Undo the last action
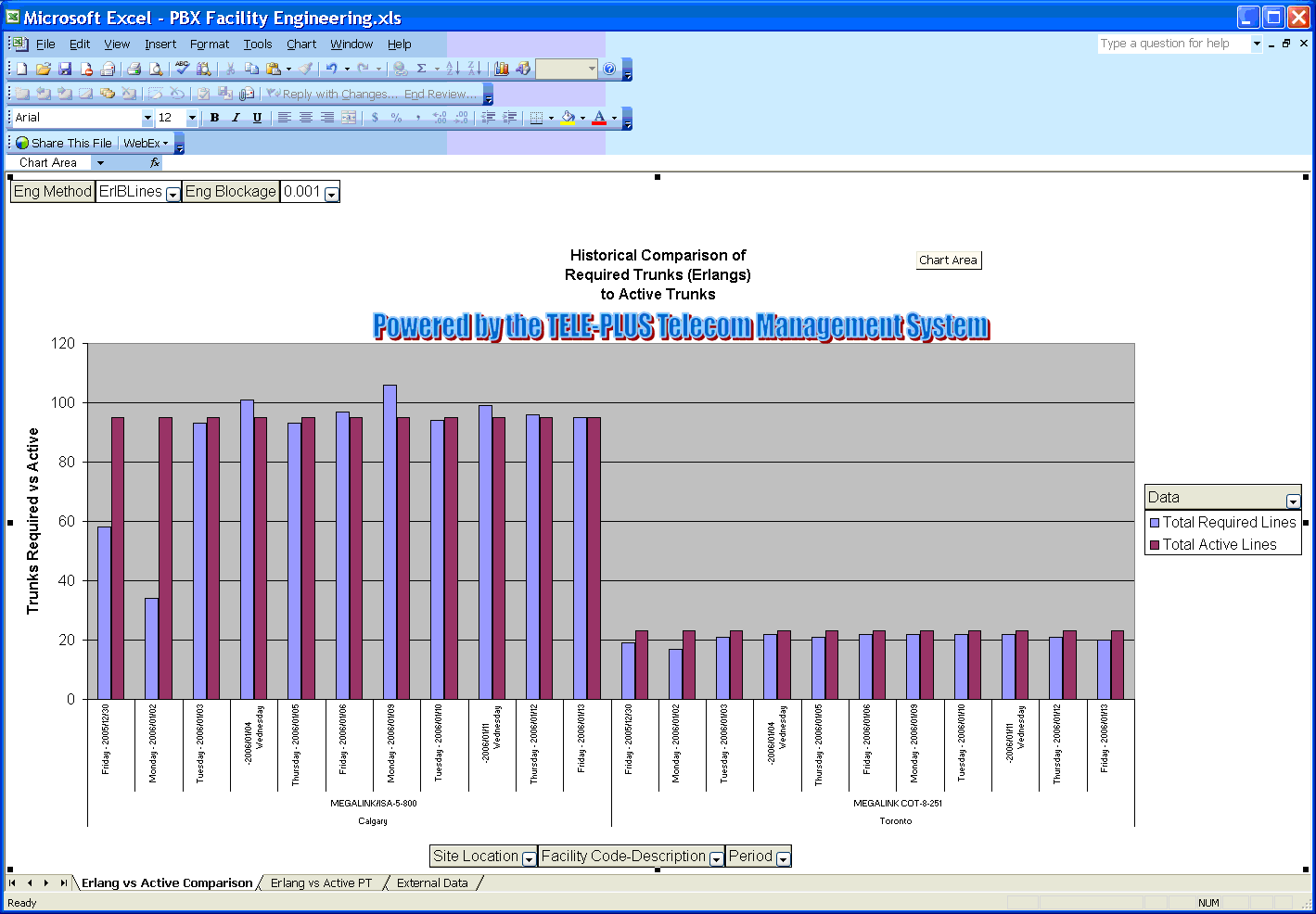The width and height of the screenshot is (1316, 914). (x=331, y=69)
